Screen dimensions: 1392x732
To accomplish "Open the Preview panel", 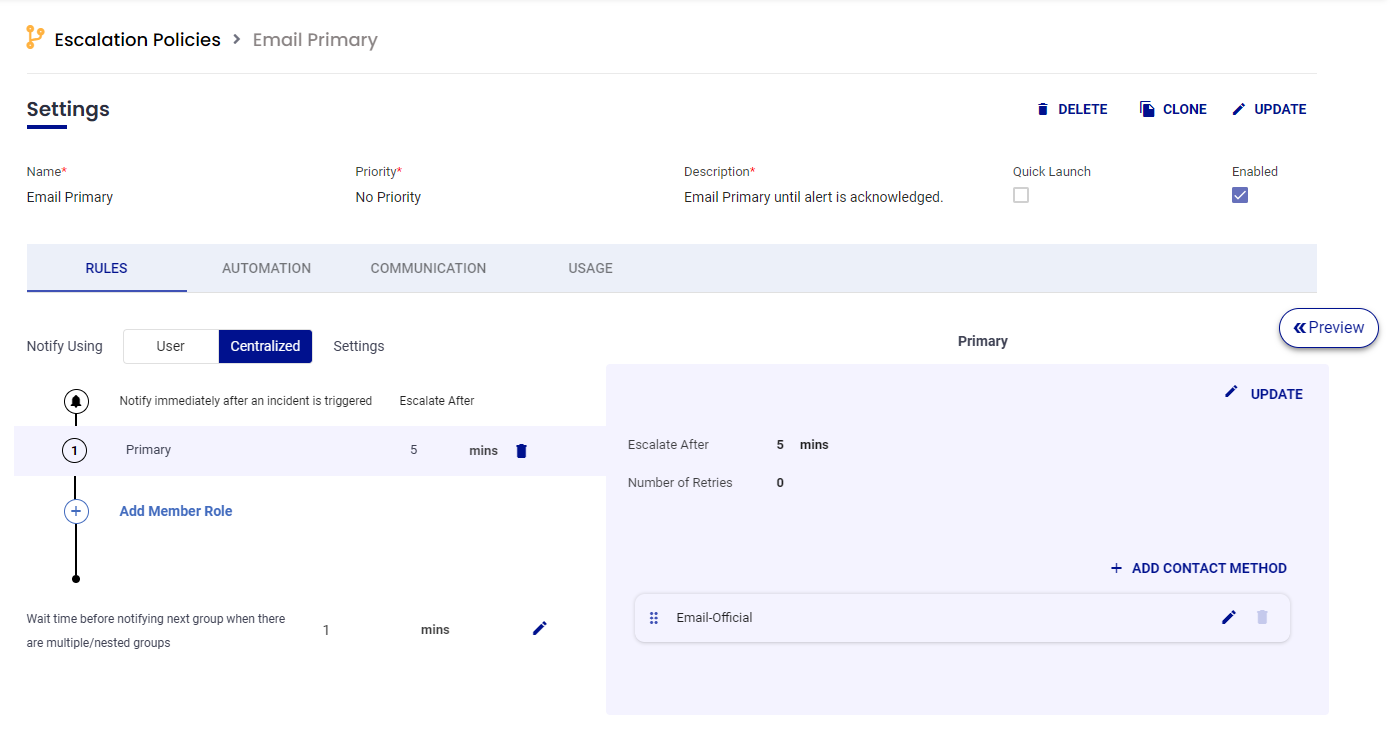I will coord(1328,328).
